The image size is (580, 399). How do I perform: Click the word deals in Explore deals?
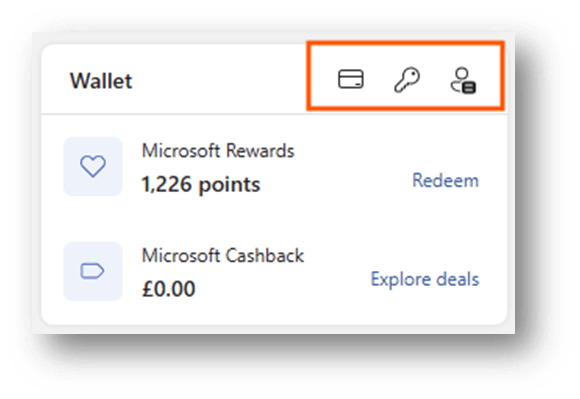pyautogui.click(x=458, y=279)
